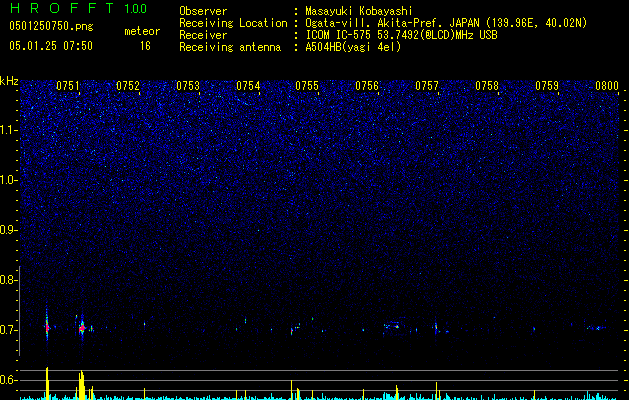The width and height of the screenshot is (629, 400).
Task: Click the 0.6 kHz axis label
Action: (x=8, y=380)
